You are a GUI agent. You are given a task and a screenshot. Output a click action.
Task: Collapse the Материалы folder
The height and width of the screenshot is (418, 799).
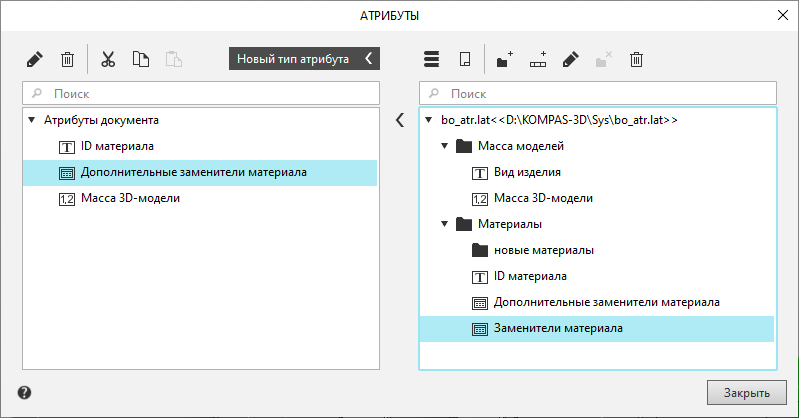click(444, 224)
